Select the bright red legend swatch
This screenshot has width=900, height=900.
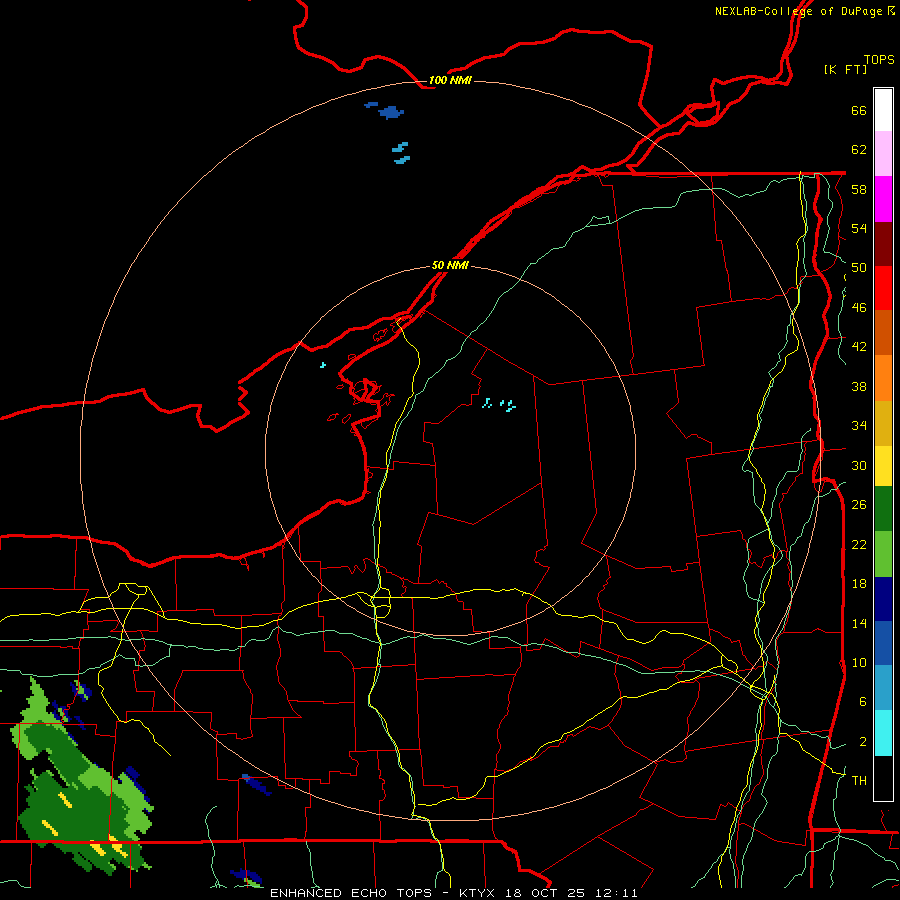883,288
